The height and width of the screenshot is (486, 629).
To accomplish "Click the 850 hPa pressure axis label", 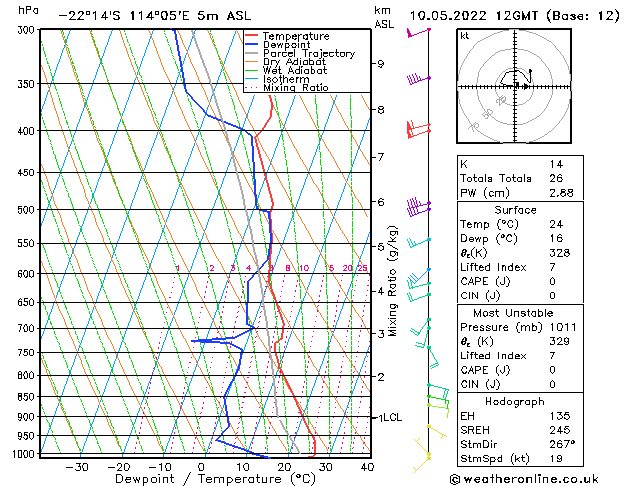I will click(25, 397).
